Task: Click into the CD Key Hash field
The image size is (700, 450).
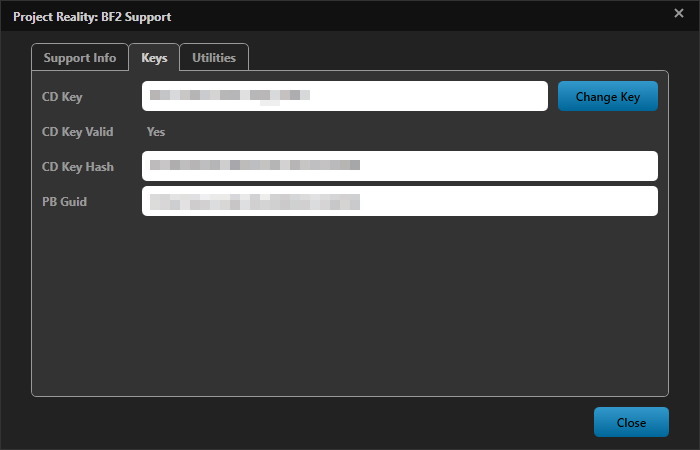Action: tap(400, 166)
